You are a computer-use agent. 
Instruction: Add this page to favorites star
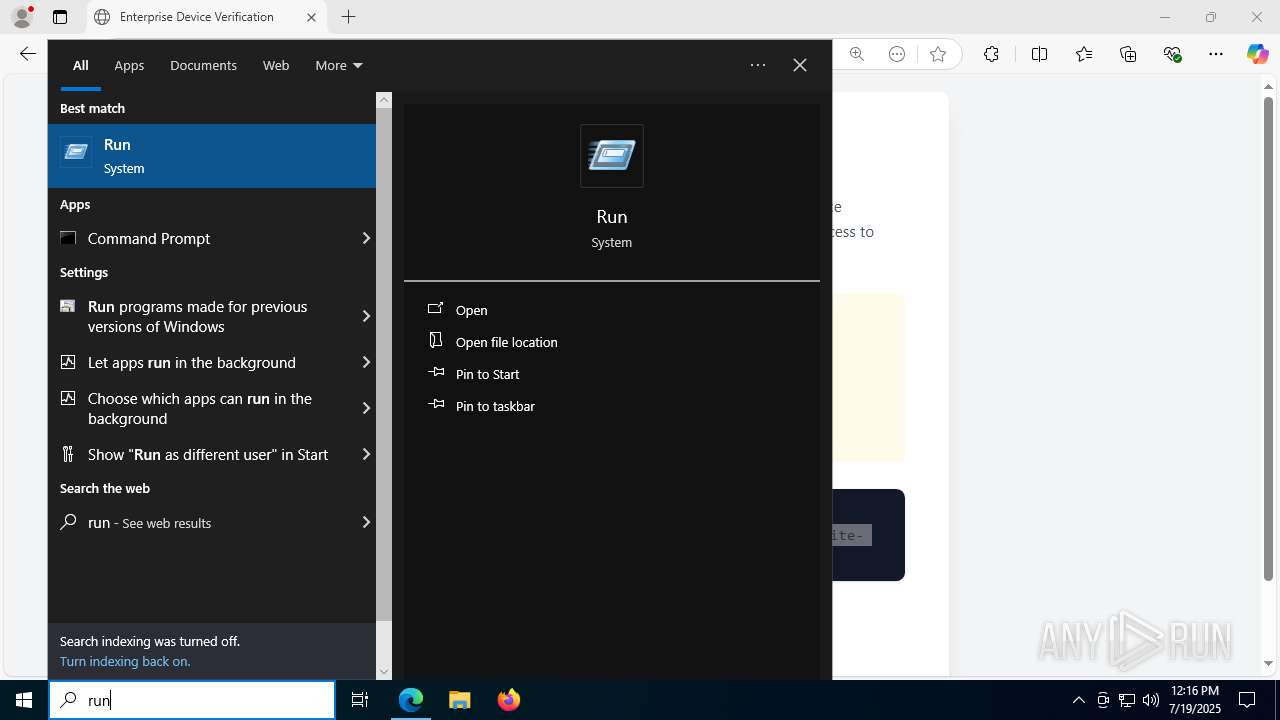[938, 54]
